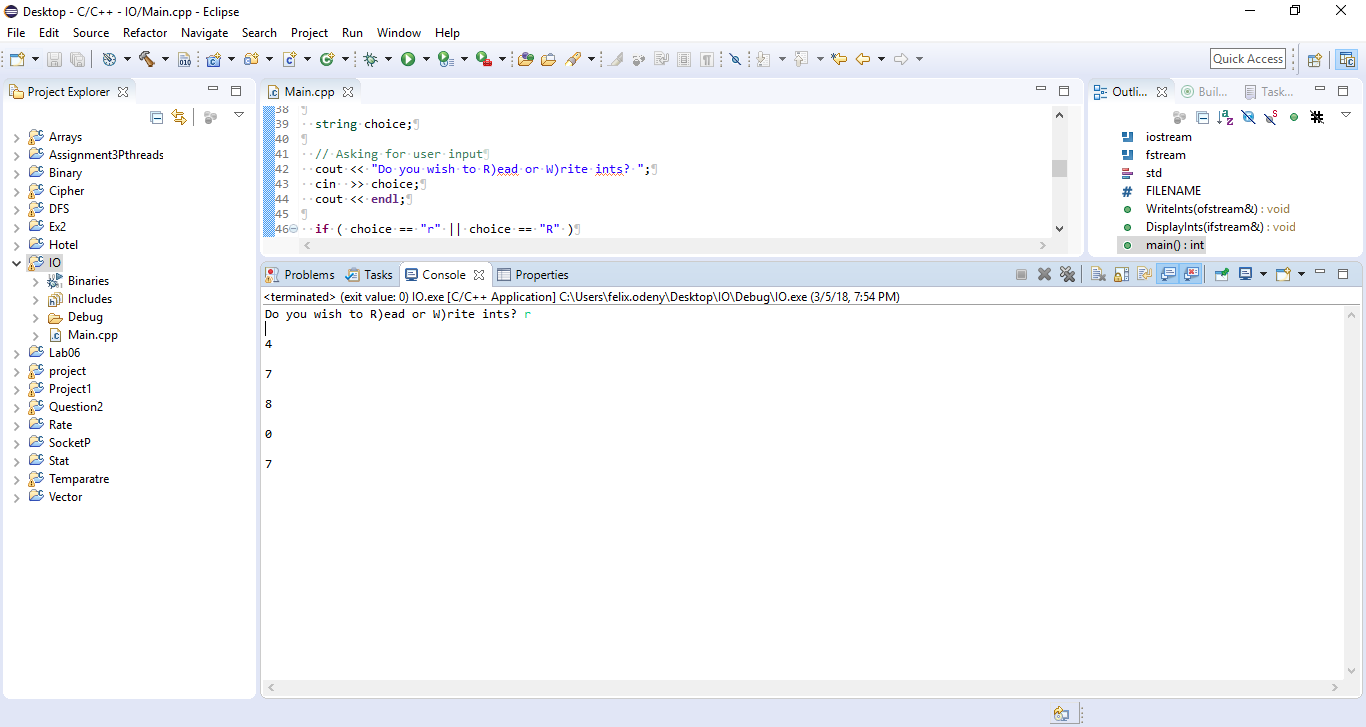Toggle Scroll Lock in the console
Viewport: 1366px width, 727px height.
tap(1121, 274)
